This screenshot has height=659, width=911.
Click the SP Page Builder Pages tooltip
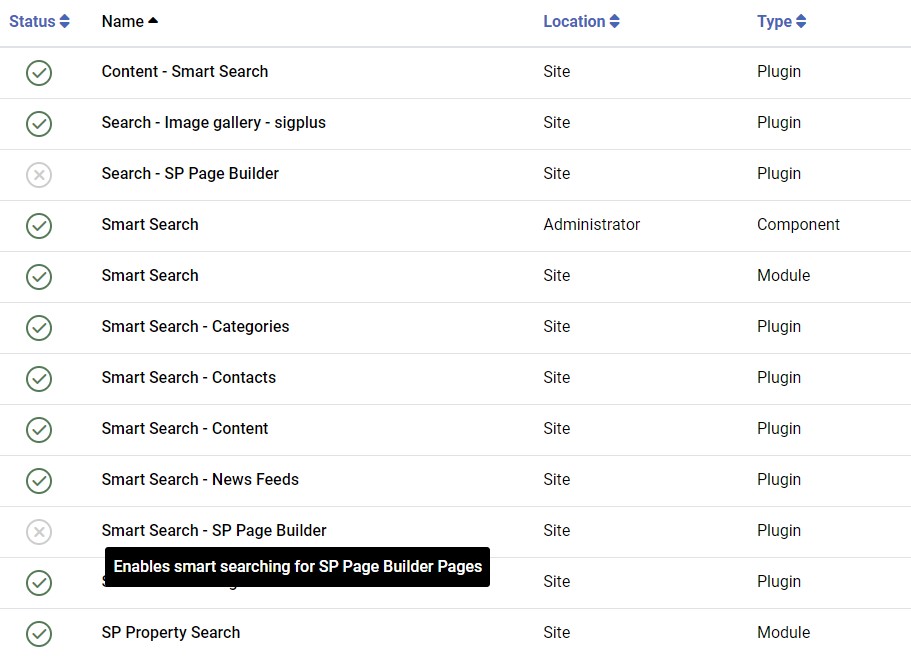[x=297, y=567]
